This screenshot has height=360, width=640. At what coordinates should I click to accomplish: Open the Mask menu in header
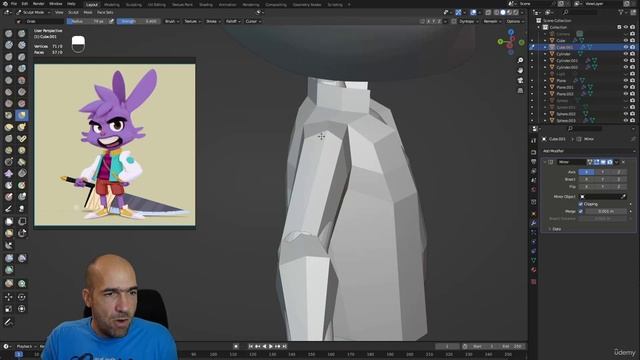(88, 13)
